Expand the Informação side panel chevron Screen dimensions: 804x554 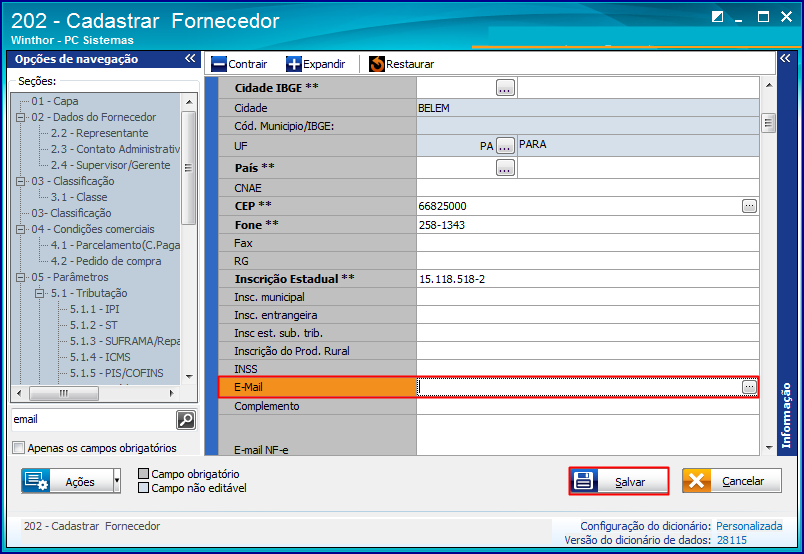785,58
